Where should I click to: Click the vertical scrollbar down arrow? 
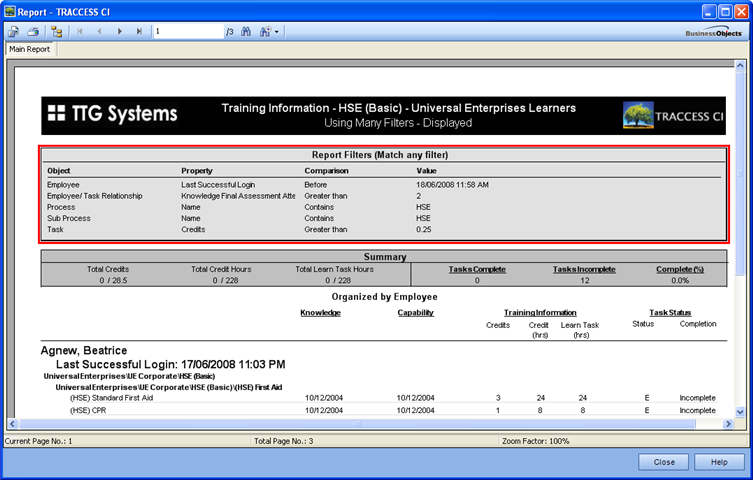click(740, 412)
